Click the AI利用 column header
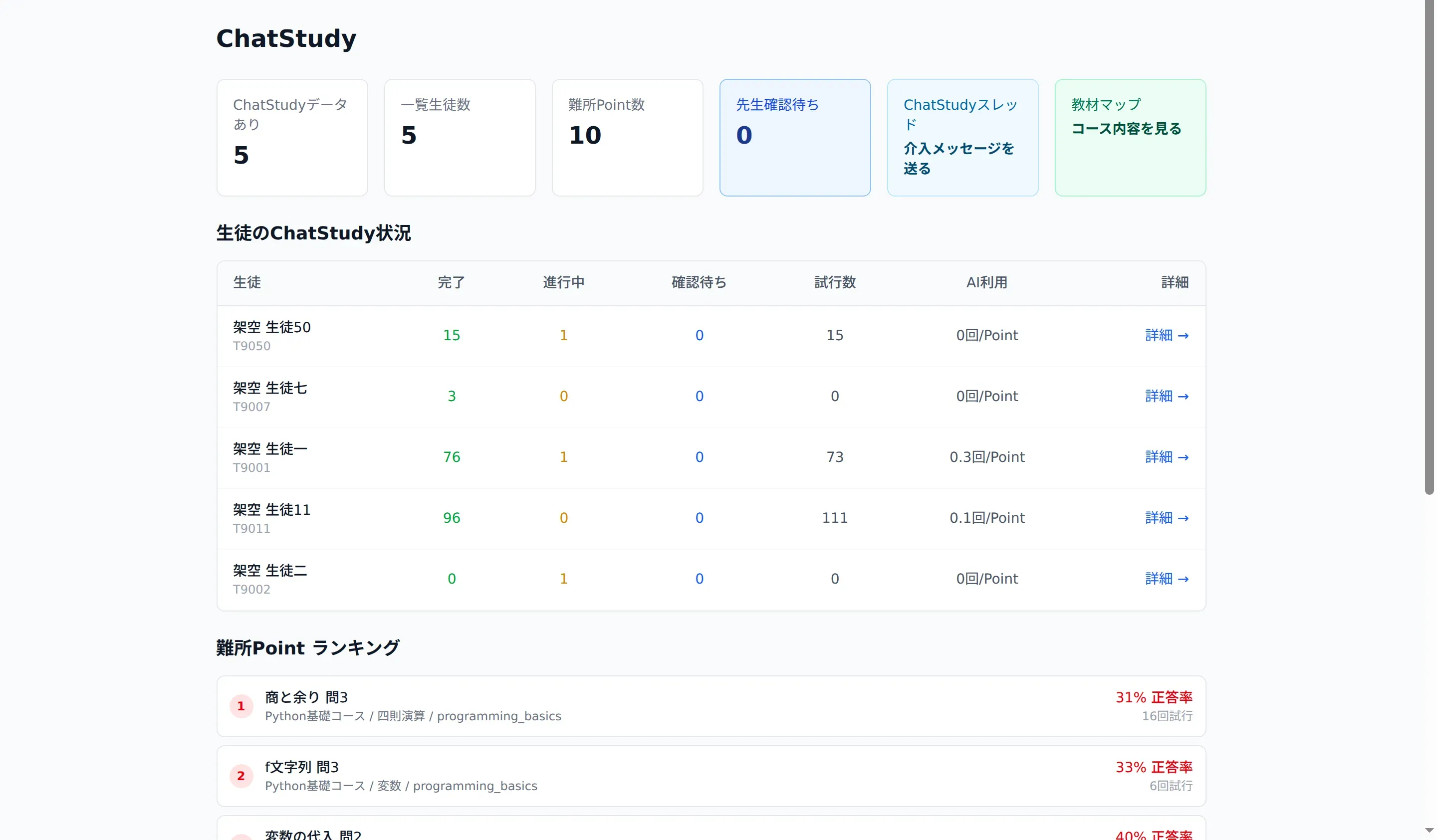This screenshot has width=1437, height=840. coord(986,283)
